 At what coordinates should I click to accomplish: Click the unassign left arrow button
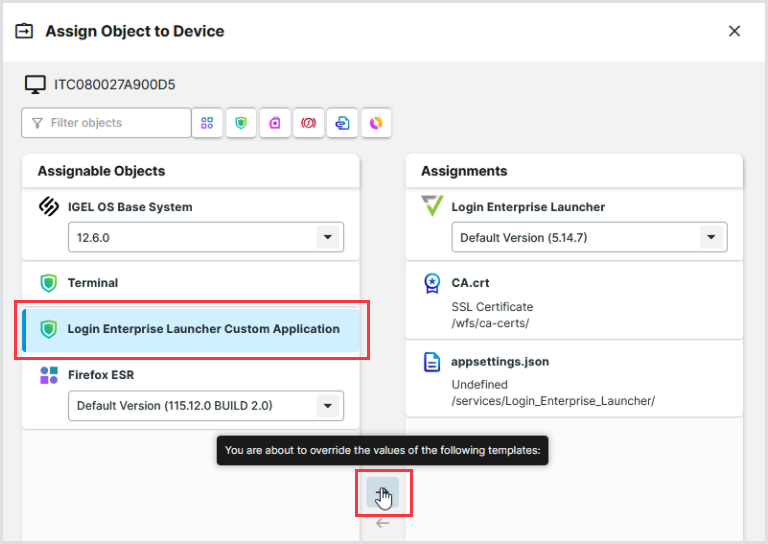(x=382, y=523)
